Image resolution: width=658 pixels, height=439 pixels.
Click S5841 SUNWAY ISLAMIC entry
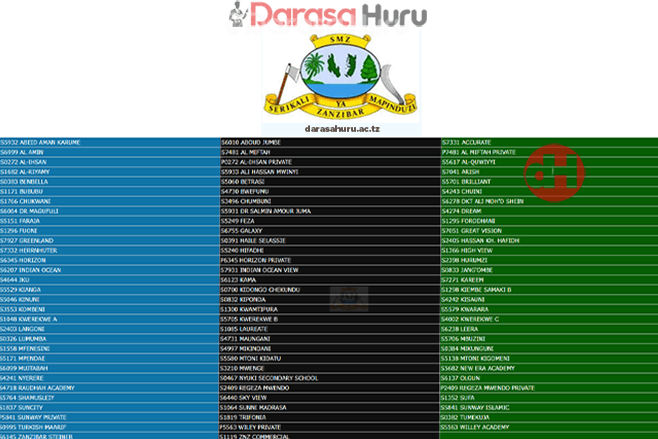475,408
